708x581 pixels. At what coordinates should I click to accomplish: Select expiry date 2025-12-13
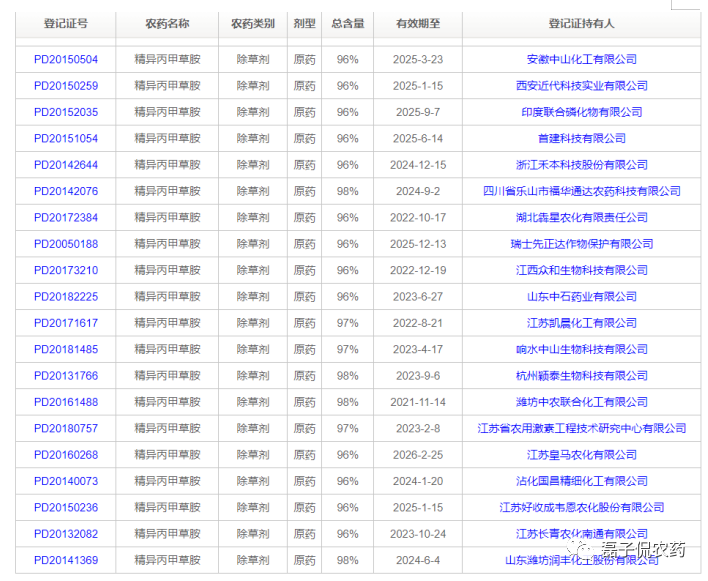pos(418,244)
